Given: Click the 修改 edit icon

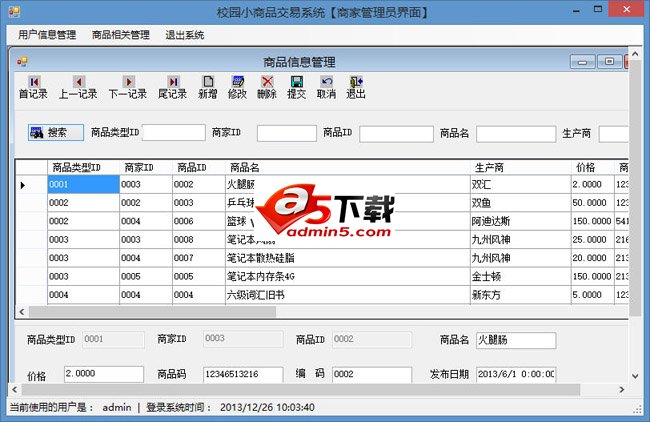Looking at the screenshot, I should (x=238, y=87).
